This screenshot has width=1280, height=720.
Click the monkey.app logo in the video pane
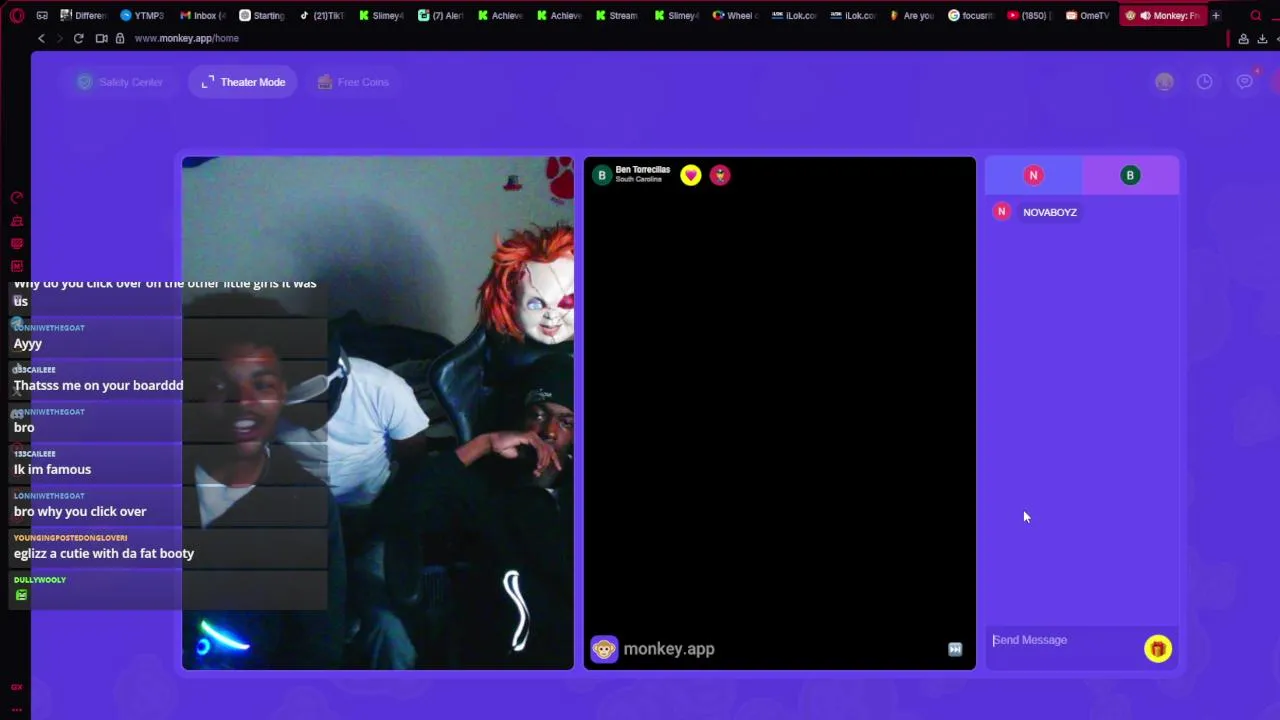(653, 649)
